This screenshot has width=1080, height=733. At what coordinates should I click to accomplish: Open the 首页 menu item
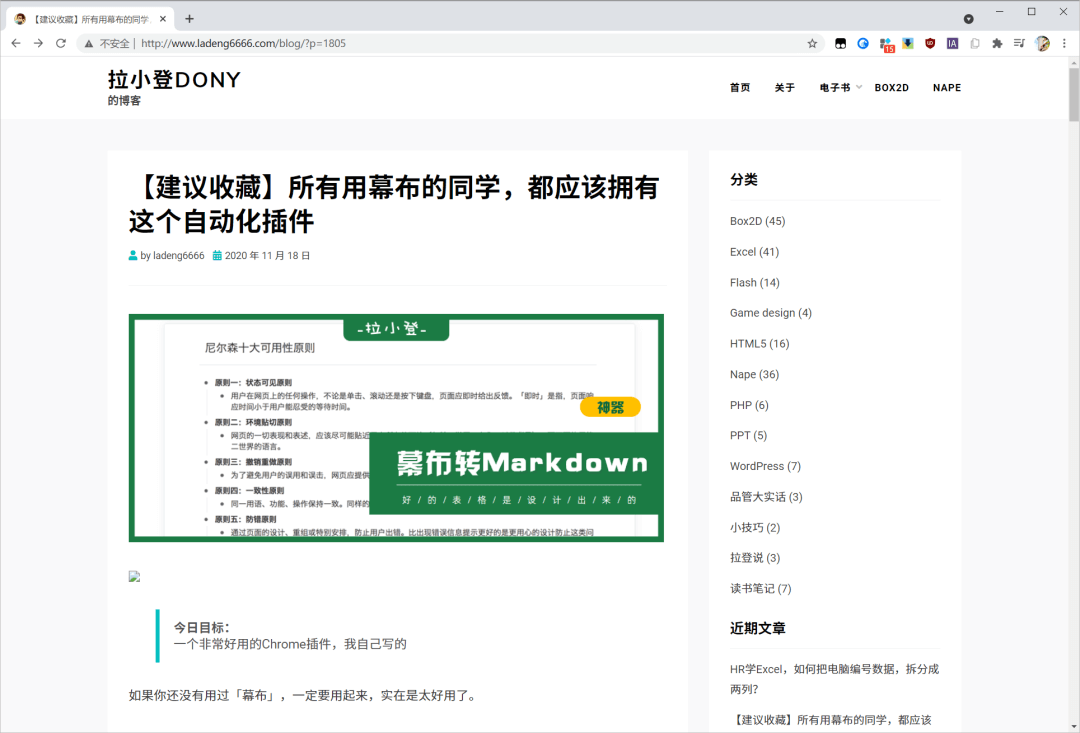coord(740,87)
